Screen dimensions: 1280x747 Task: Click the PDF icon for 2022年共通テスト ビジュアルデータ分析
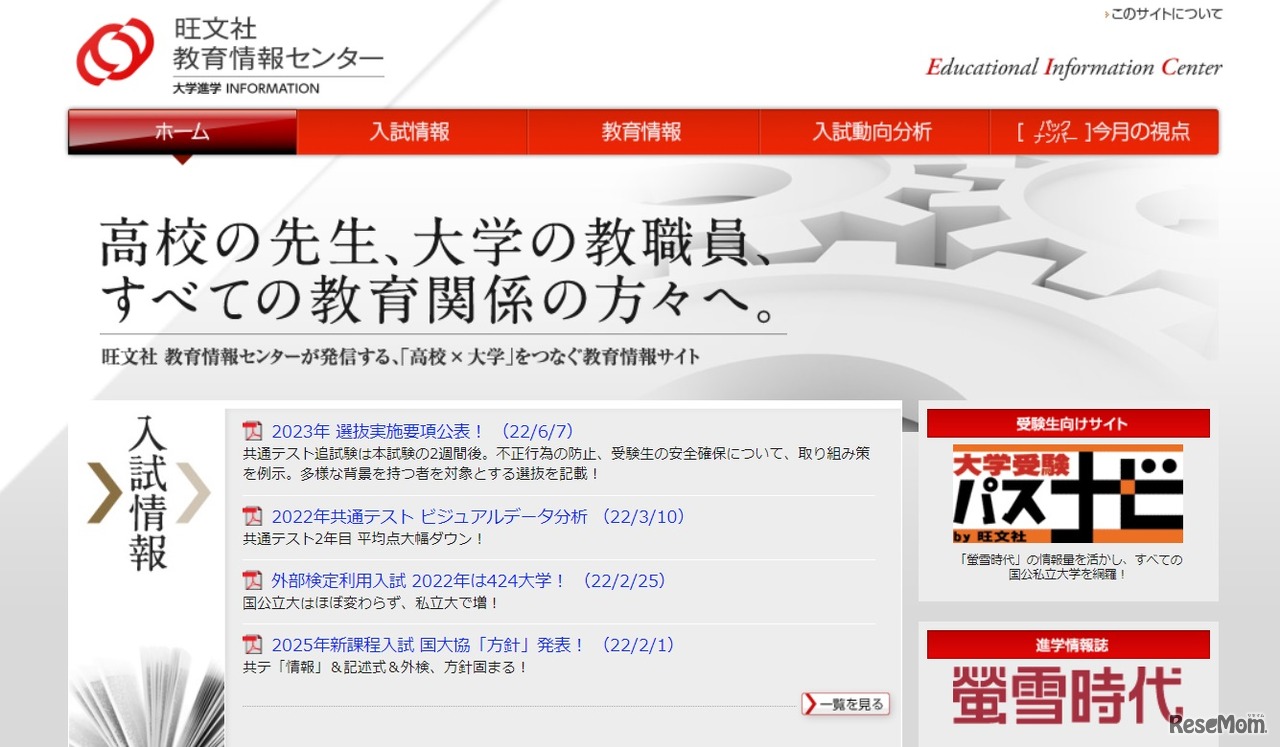coord(252,517)
